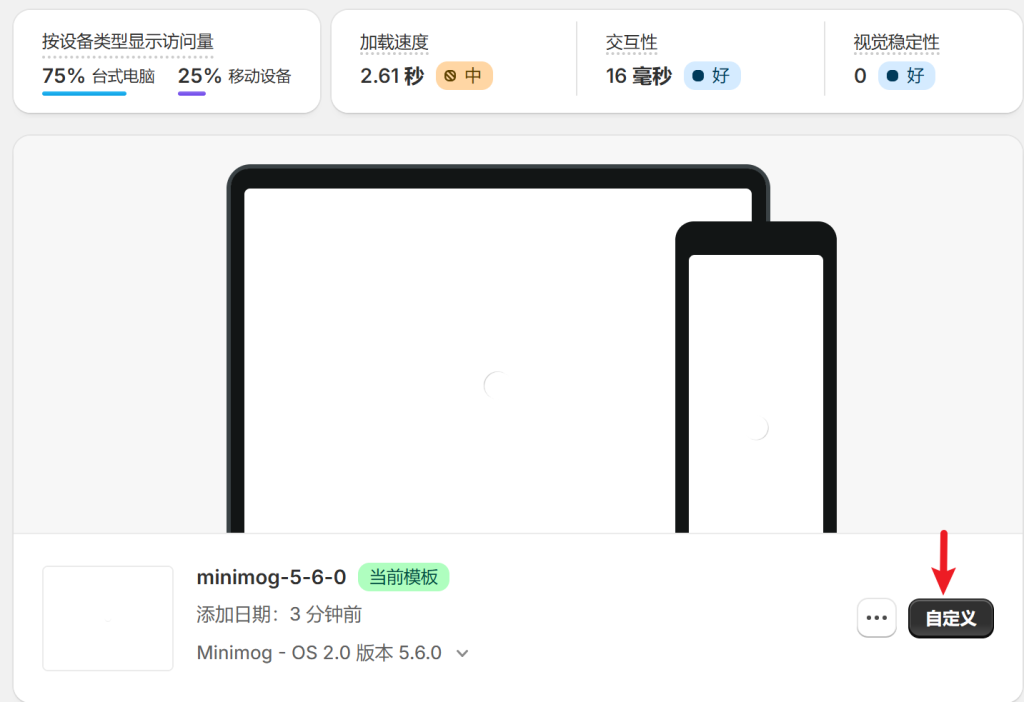This screenshot has width=1024, height=702.
Task: Click the purple mobile traffic bar
Action: pos(191,94)
